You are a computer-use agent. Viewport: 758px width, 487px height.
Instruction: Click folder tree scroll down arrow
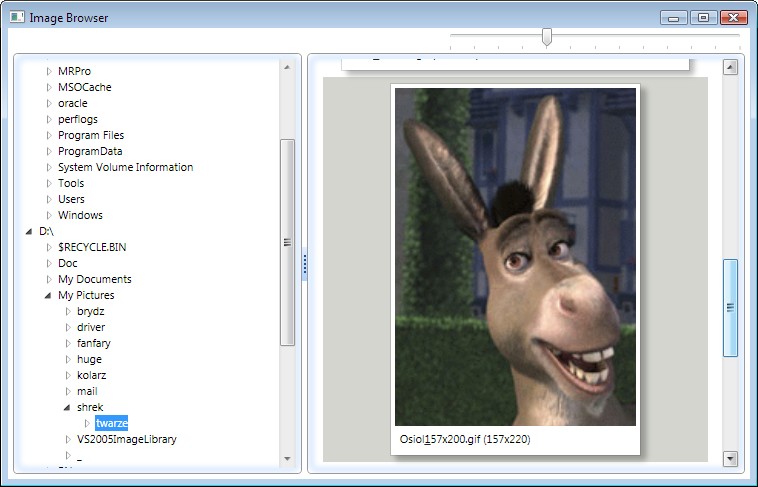[x=287, y=458]
